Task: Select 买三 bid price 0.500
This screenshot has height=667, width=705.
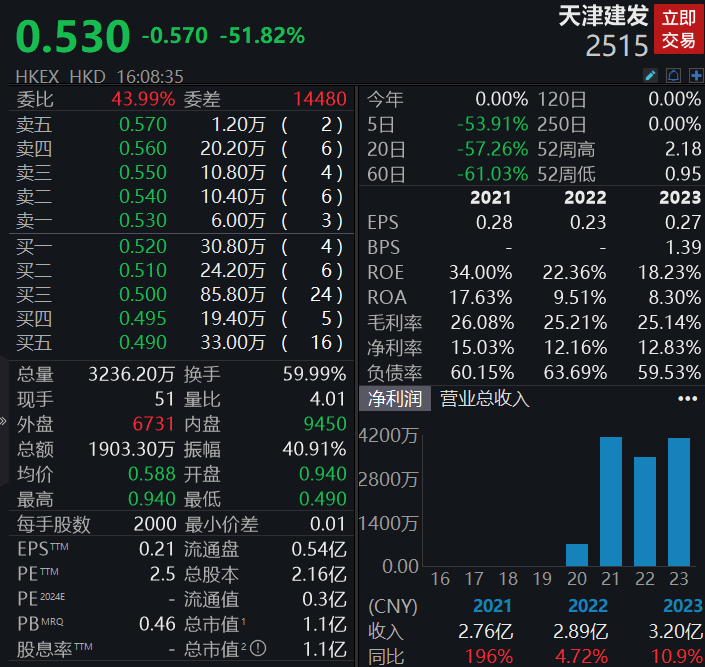Action: [143, 295]
